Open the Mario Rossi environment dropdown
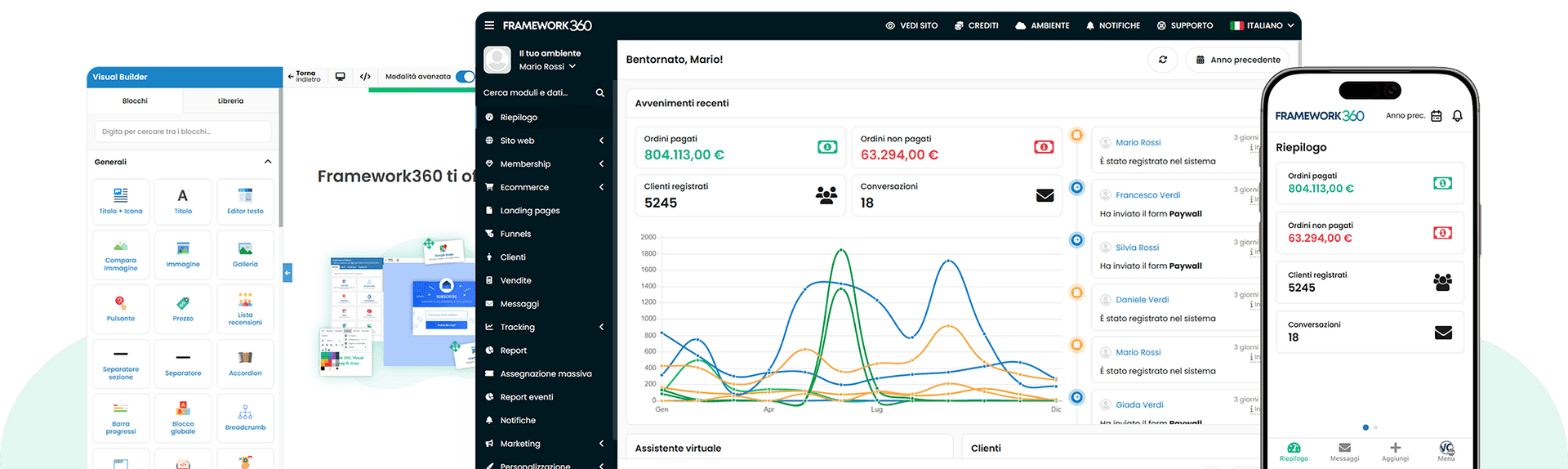This screenshot has height=469, width=1568. [548, 67]
